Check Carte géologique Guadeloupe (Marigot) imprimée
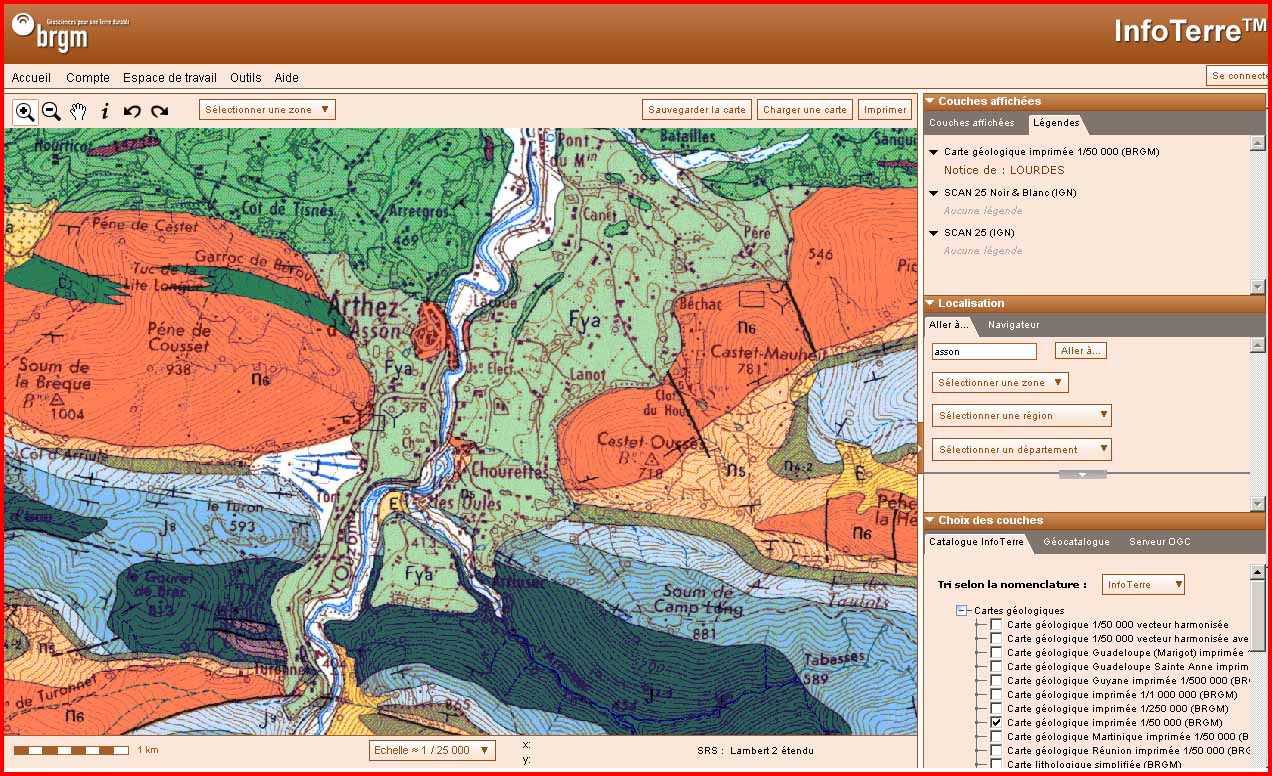This screenshot has width=1272, height=776. [x=995, y=652]
